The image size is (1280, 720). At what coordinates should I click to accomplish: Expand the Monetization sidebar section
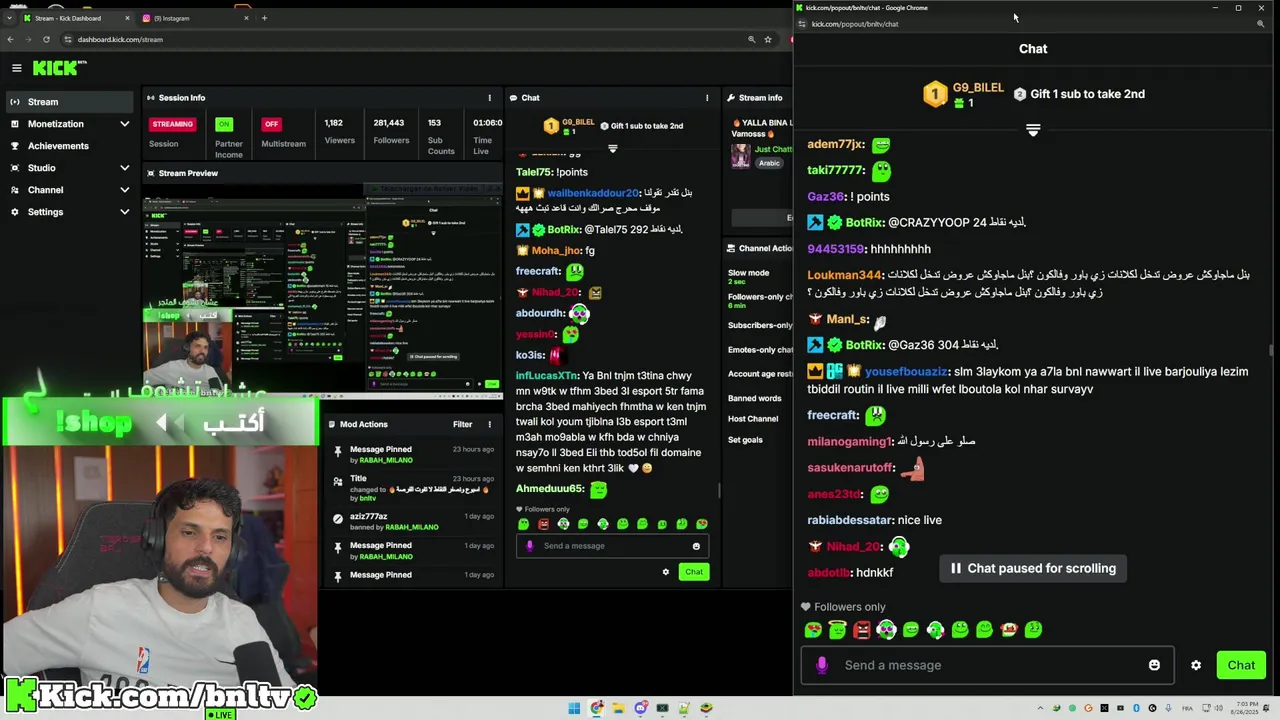125,124
